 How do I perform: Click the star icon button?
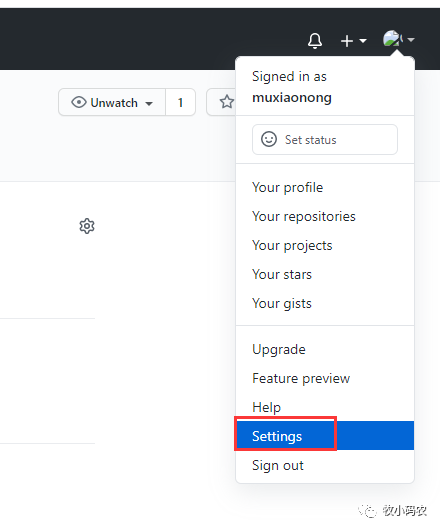coord(226,102)
